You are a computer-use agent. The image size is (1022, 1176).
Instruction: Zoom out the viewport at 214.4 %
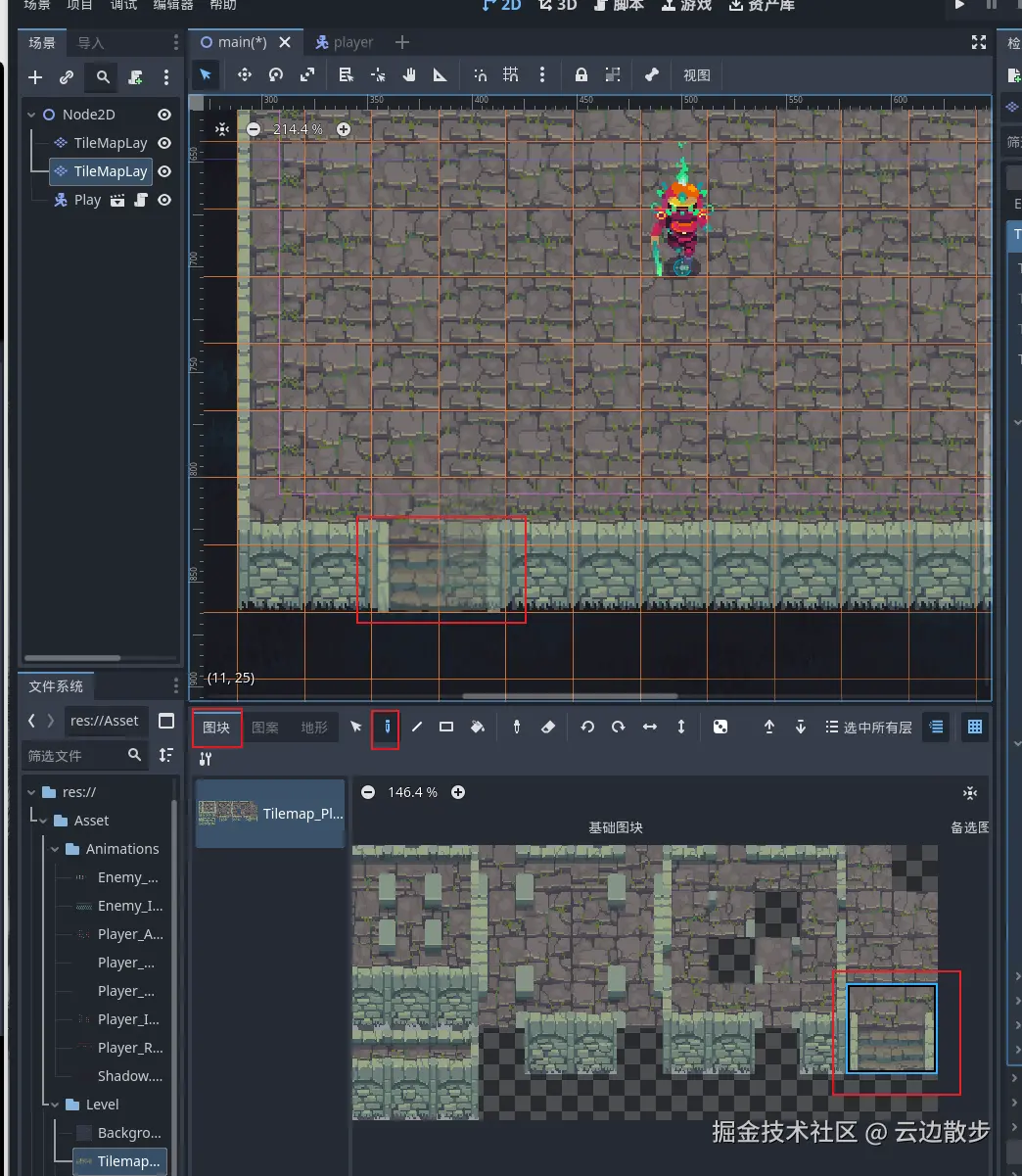click(254, 129)
